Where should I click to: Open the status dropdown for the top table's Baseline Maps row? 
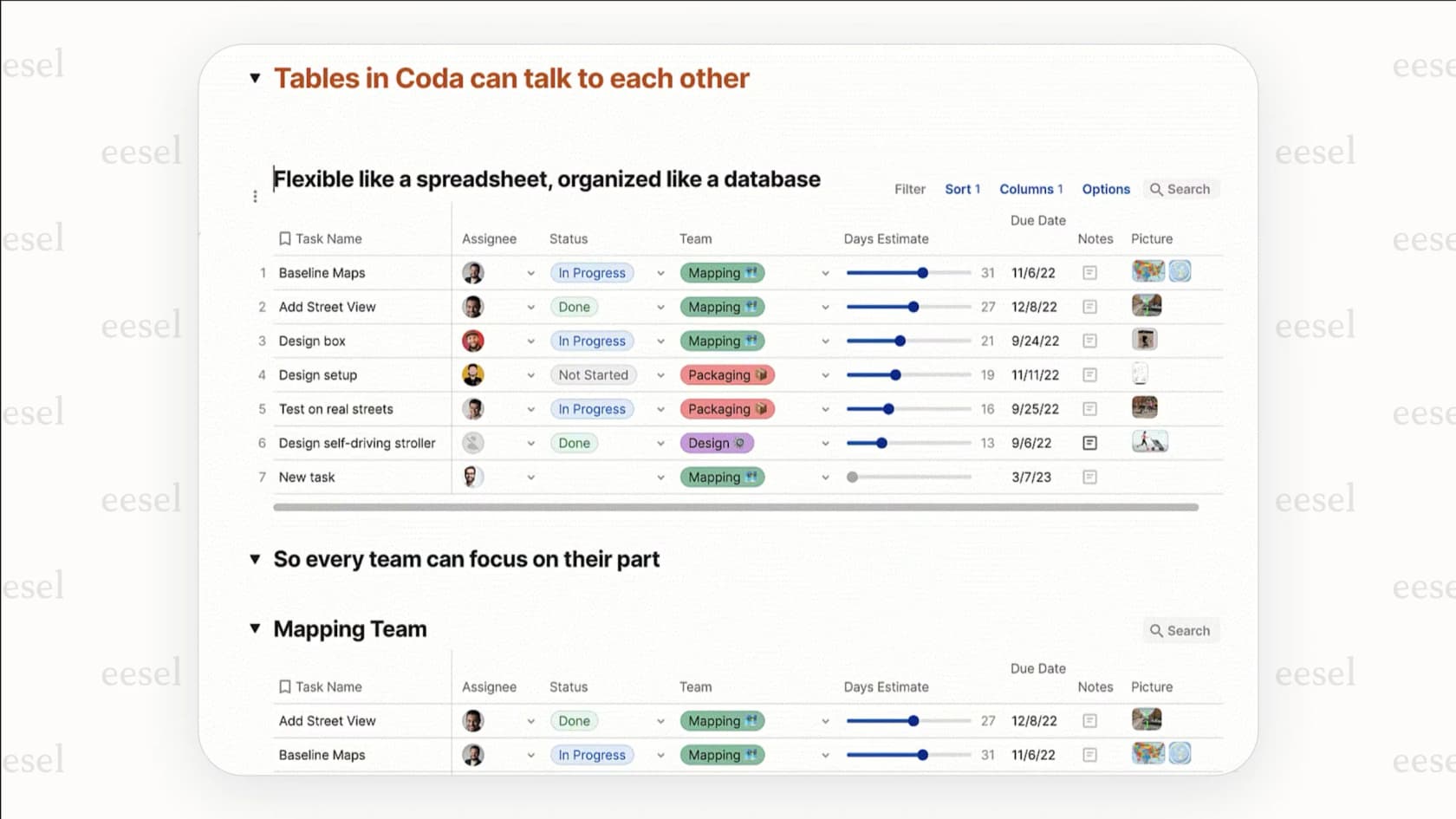pyautogui.click(x=660, y=273)
